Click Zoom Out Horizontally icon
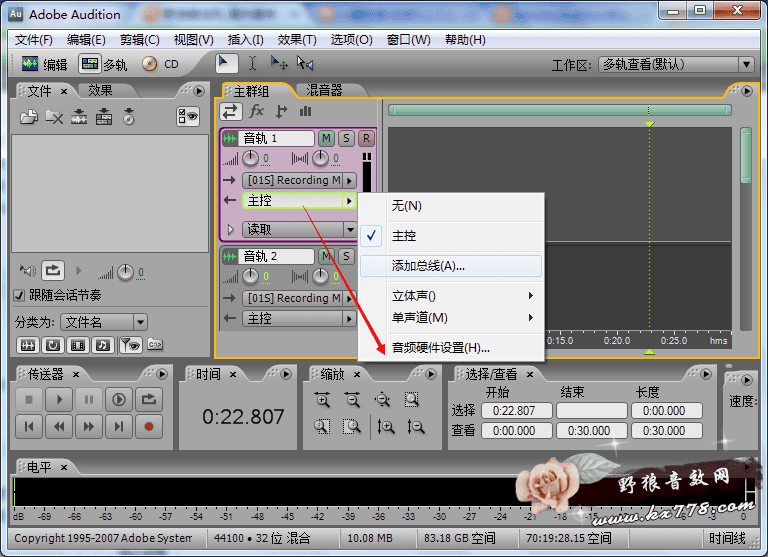 point(352,400)
